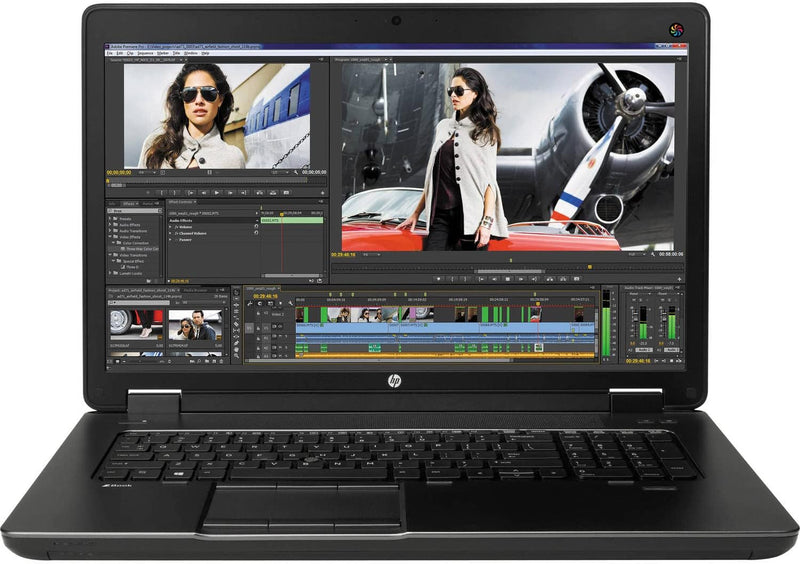800x564 pixels.
Task: Export frame from the Source monitor
Action: tap(286, 193)
